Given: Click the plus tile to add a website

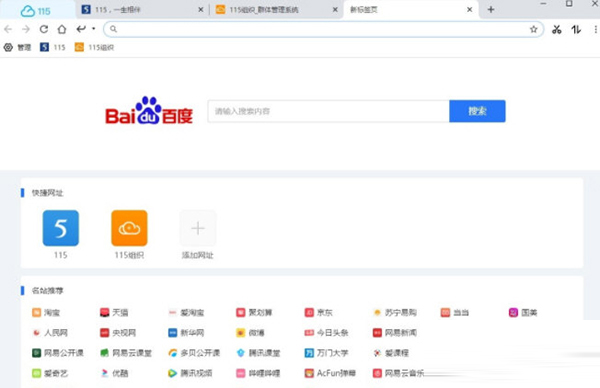Looking at the screenshot, I should pos(198,228).
